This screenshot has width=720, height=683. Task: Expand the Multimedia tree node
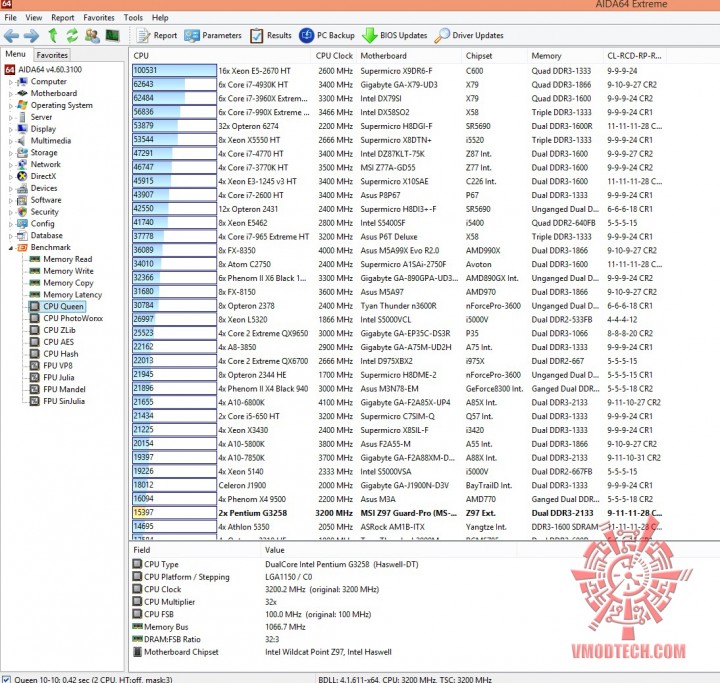[x=11, y=141]
